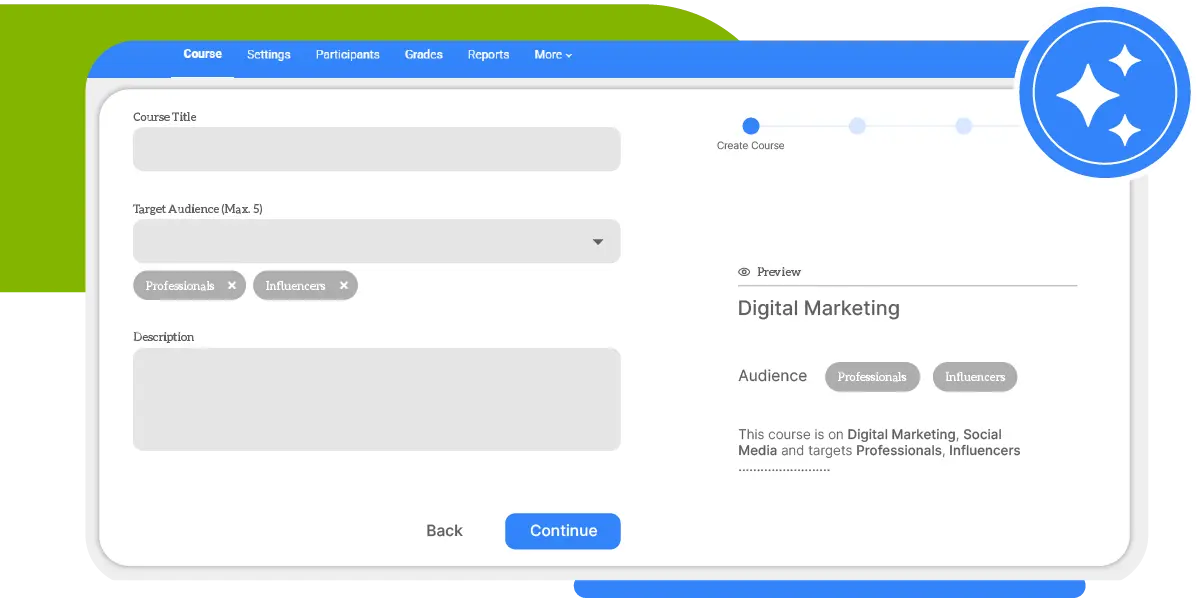Switch to the Course tab
The width and height of the screenshot is (1197, 598).
tap(203, 54)
